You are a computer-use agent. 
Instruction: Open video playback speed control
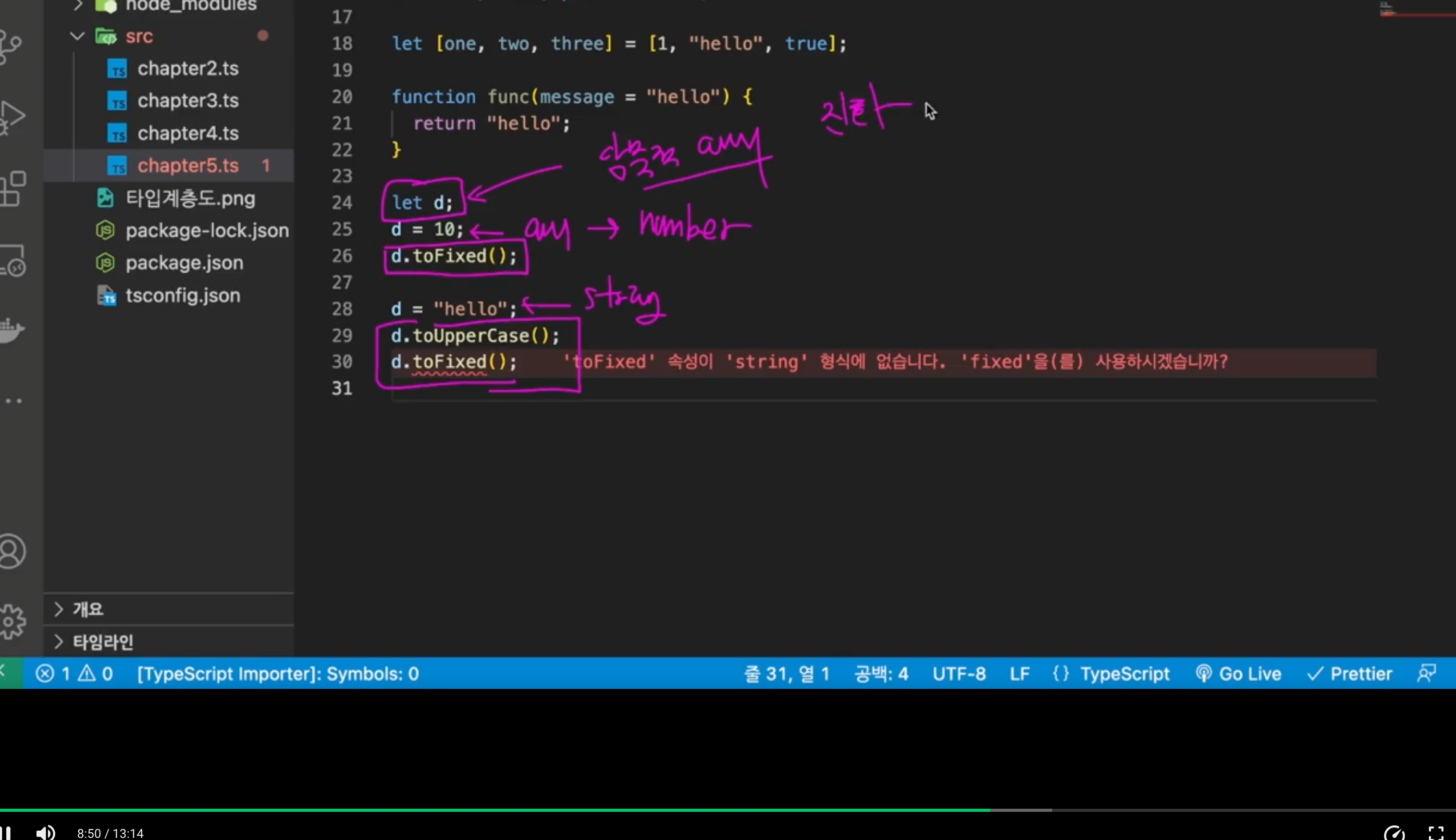pyautogui.click(x=1395, y=833)
